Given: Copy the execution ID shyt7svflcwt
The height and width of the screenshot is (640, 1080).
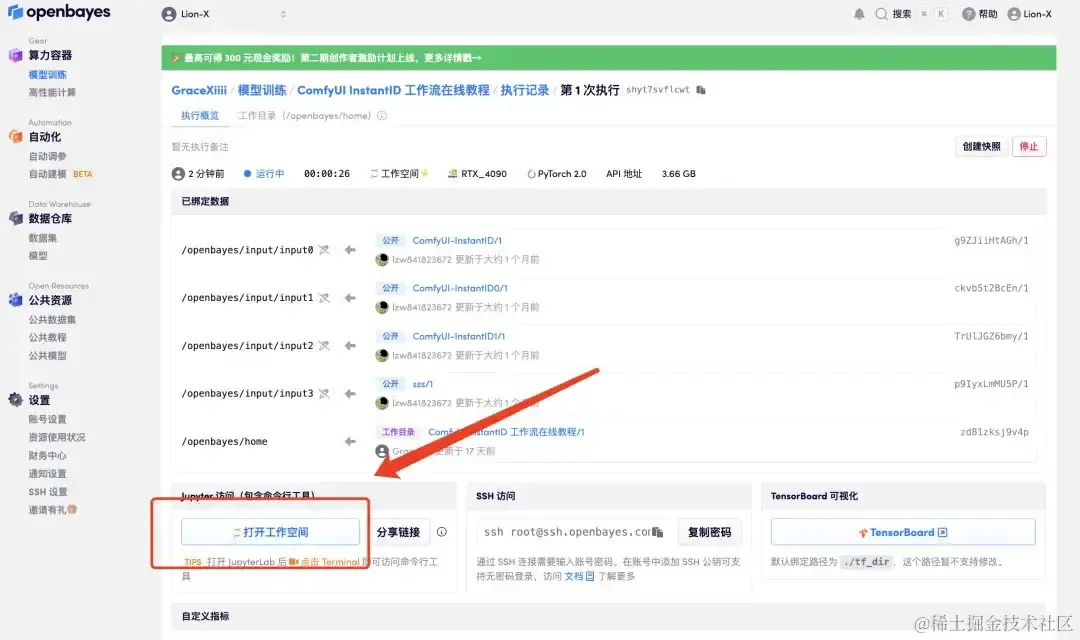Looking at the screenshot, I should [x=701, y=90].
